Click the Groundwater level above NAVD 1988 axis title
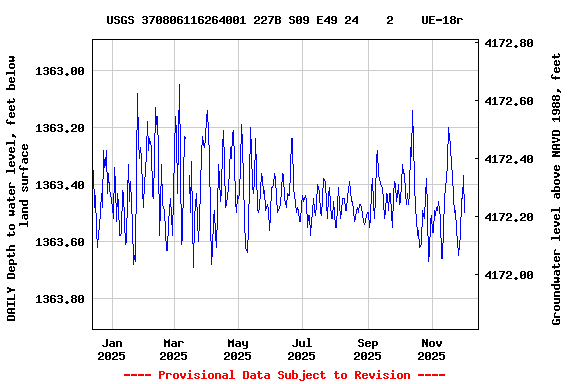The width and height of the screenshot is (576, 384). [556, 189]
